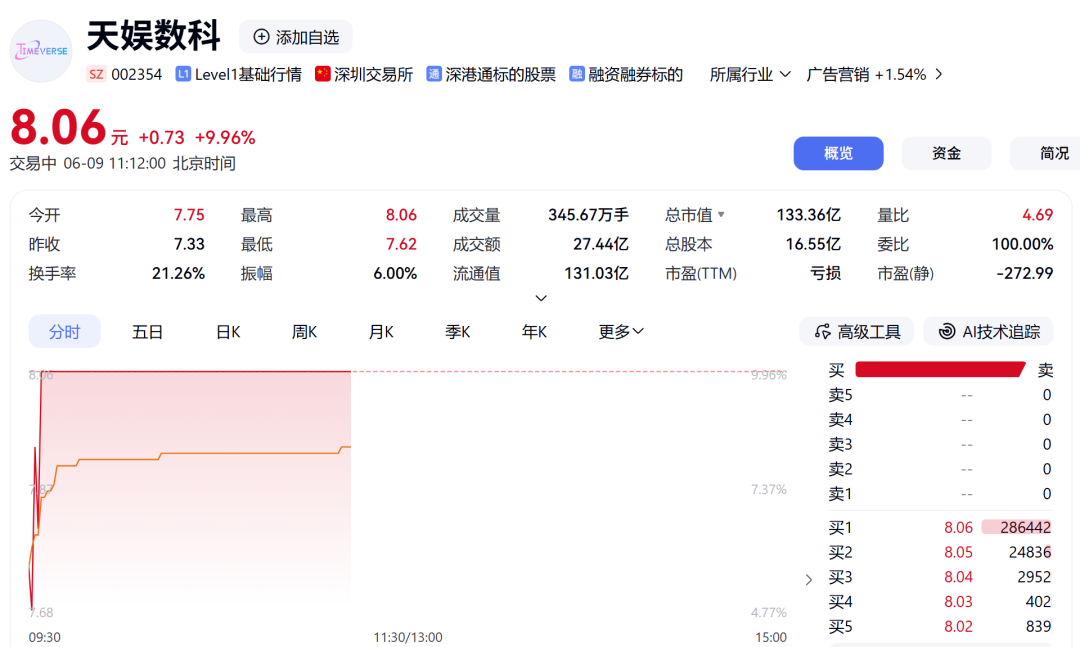Open the 广告营销 +1.54% industry link
Screen dimensions: 1080x647
(866, 74)
